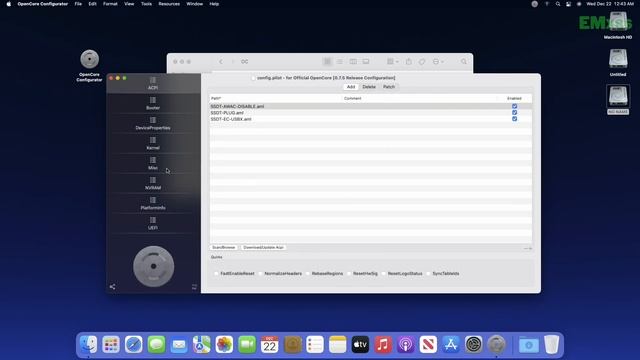Switch to the Add tab
Image resolution: width=640 pixels, height=360 pixels.
351,87
